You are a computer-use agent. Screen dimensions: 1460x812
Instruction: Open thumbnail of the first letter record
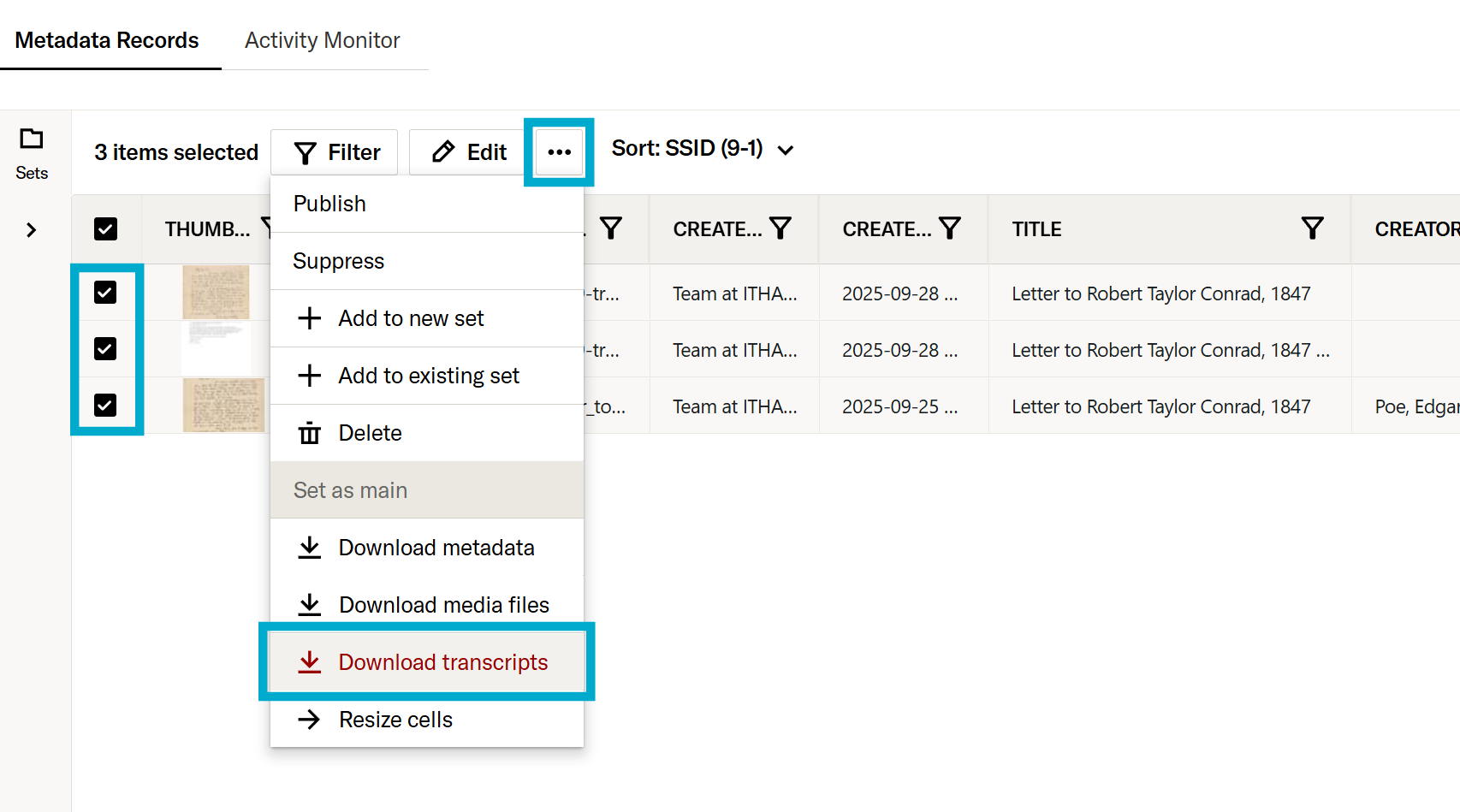tap(216, 293)
